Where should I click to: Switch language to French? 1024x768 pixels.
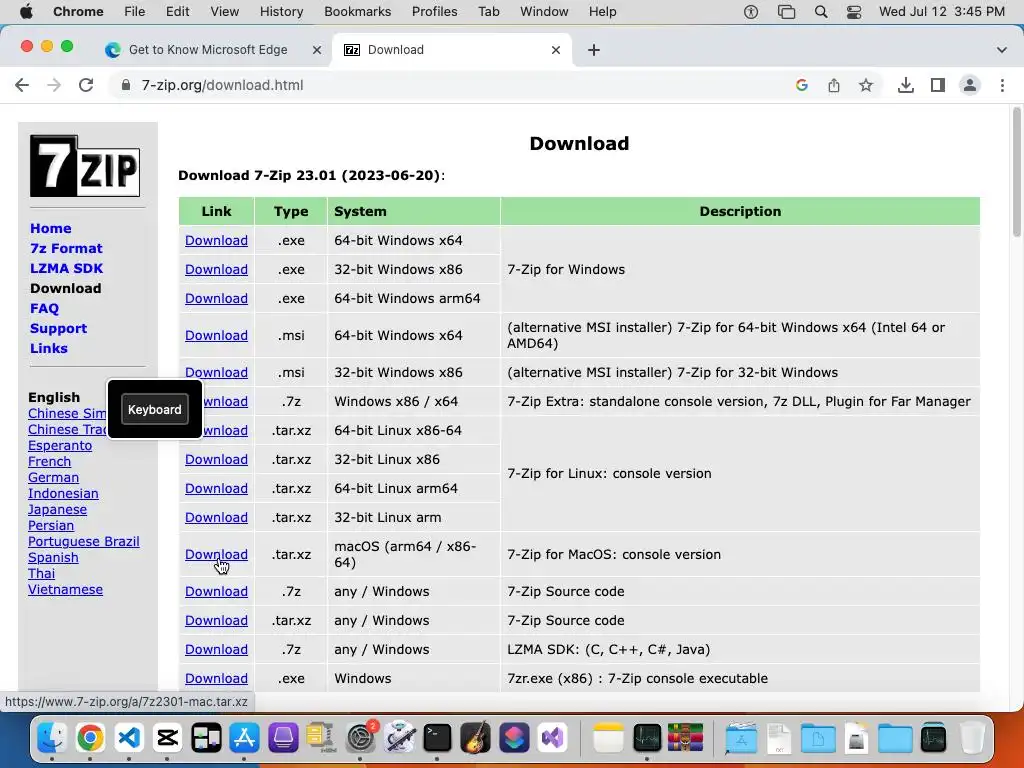click(x=49, y=462)
